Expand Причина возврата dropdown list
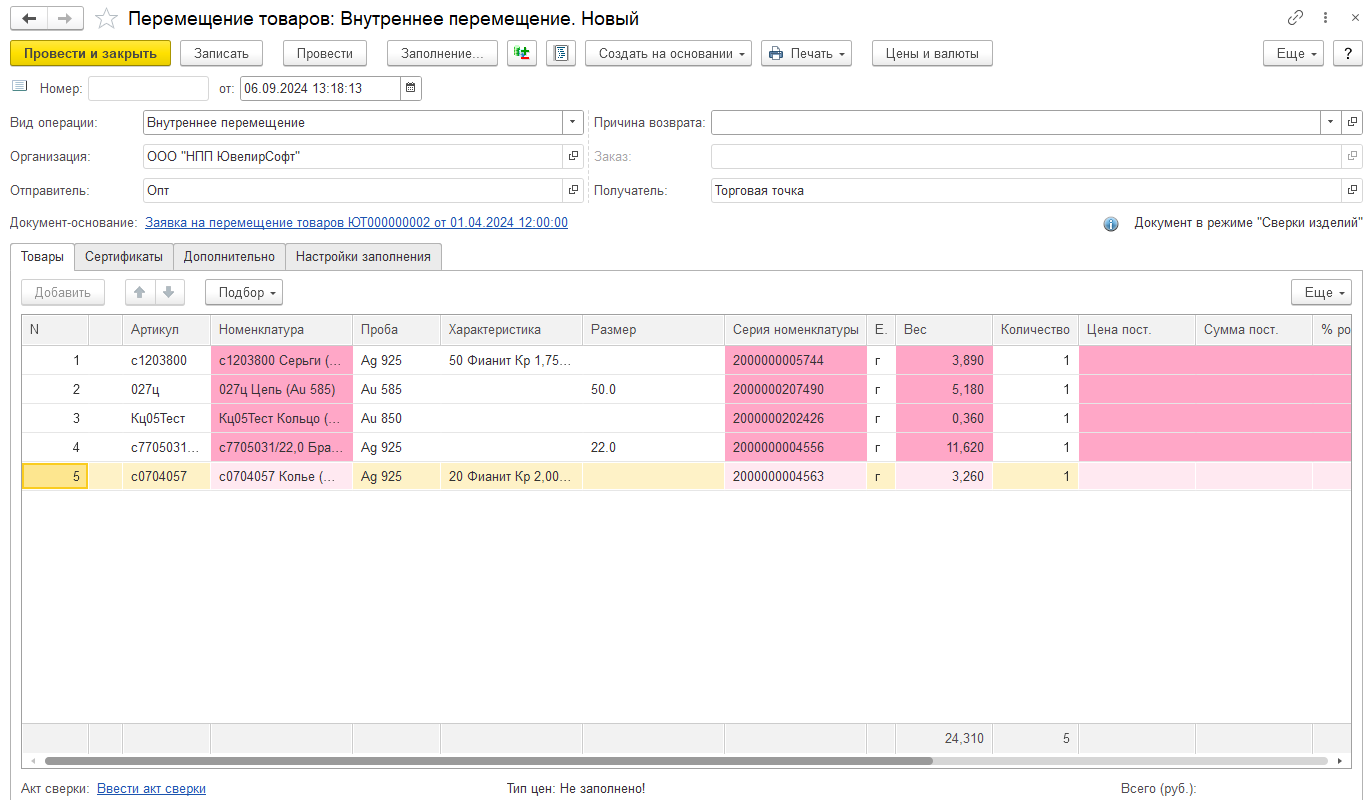 [x=1330, y=122]
